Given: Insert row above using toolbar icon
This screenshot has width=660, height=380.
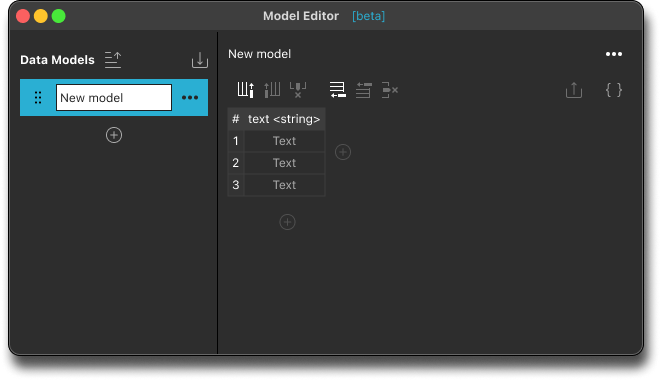Looking at the screenshot, I should (364, 90).
